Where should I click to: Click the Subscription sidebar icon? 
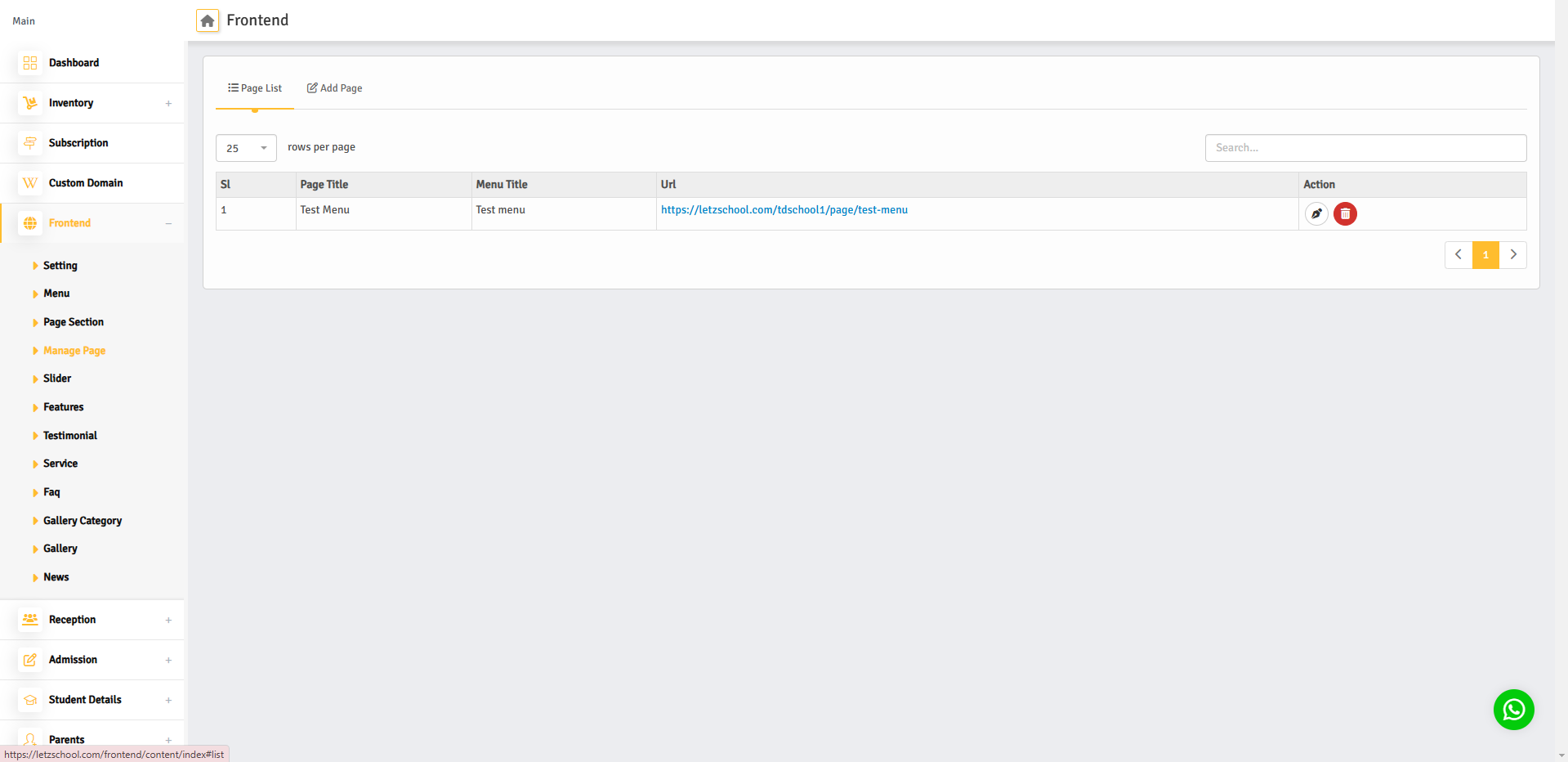(x=30, y=143)
